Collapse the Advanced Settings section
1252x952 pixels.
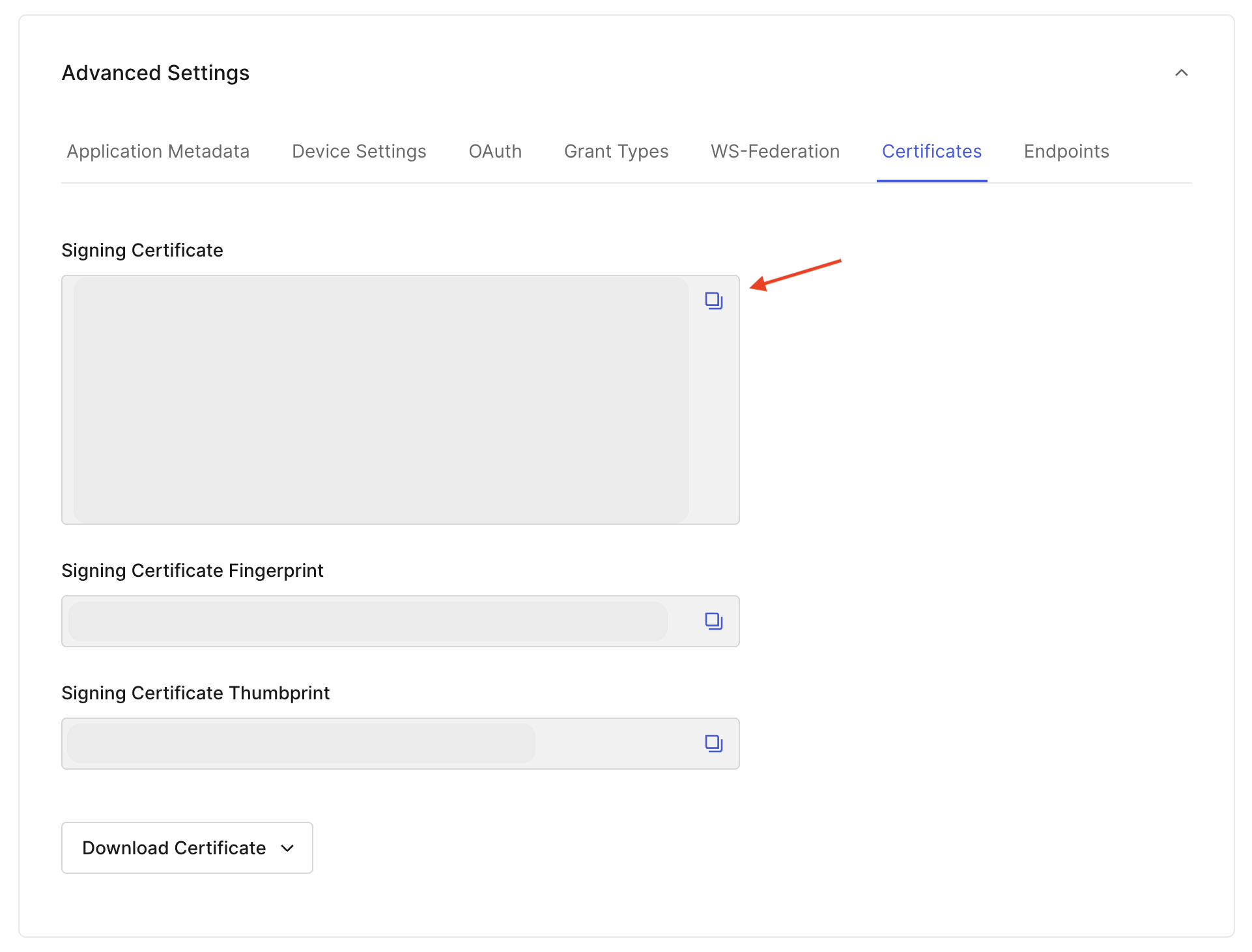[x=1181, y=73]
